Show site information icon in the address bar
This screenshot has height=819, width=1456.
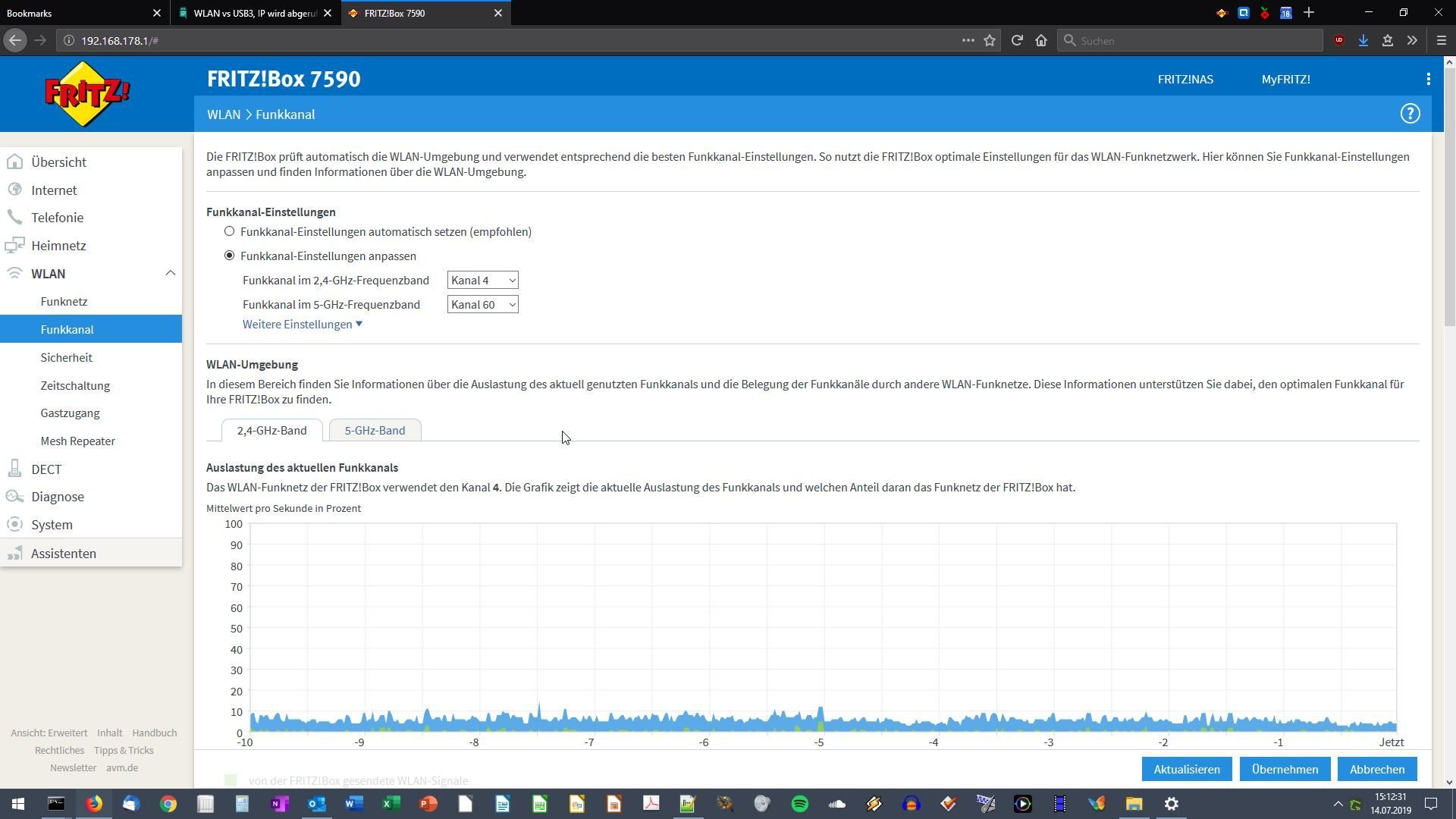(68, 40)
